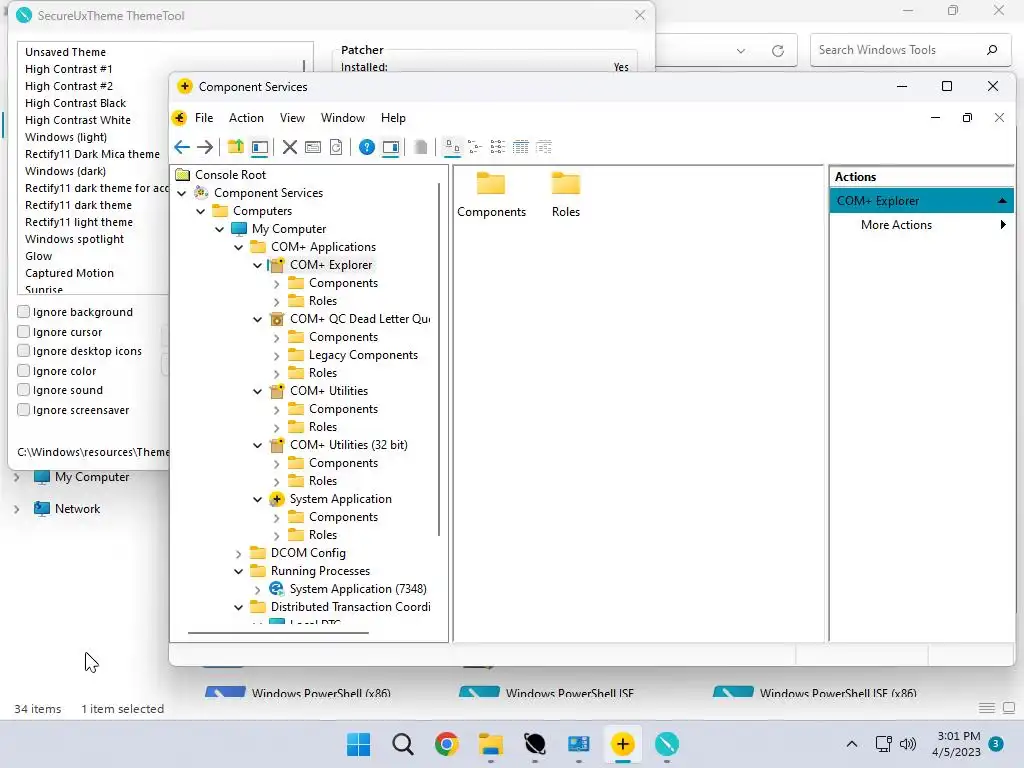Click the Components folder icon in center pane

(491, 184)
